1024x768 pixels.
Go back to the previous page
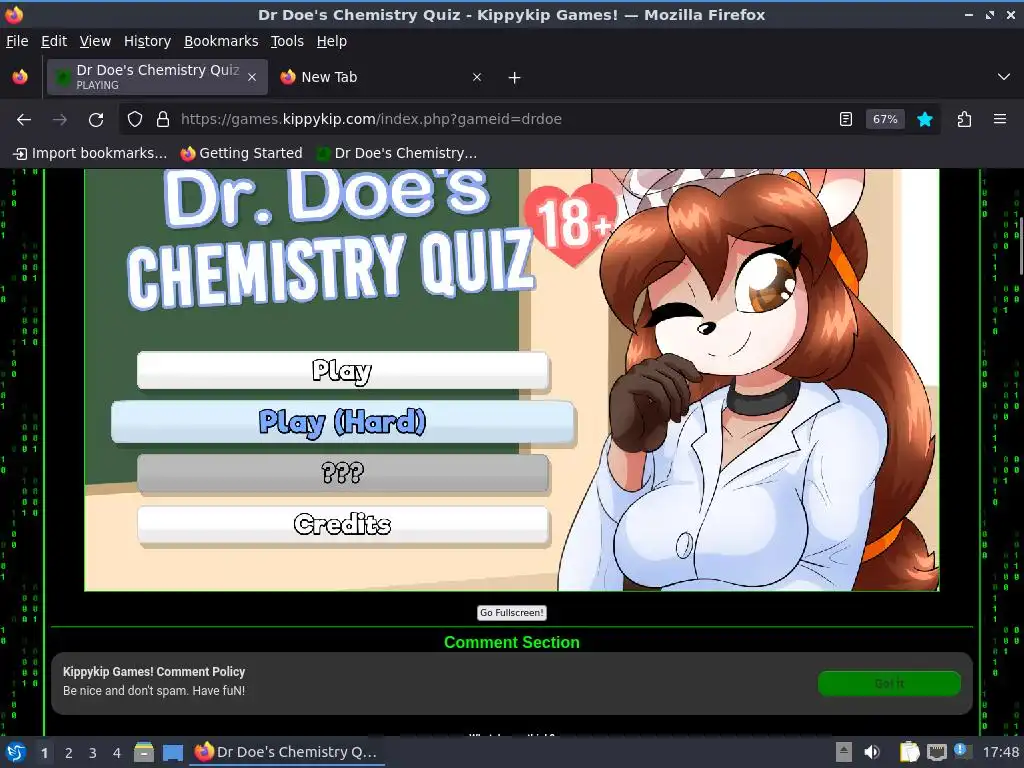(x=24, y=120)
